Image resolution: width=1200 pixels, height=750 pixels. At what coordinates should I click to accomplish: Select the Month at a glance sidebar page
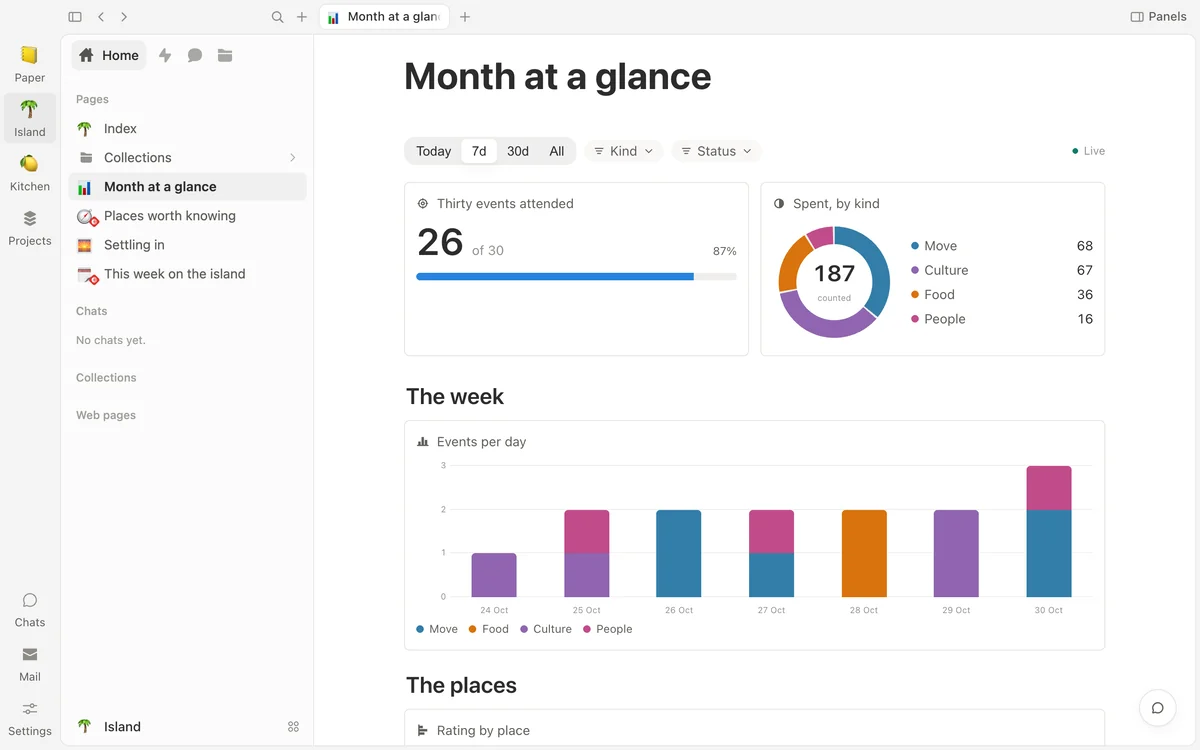point(187,187)
